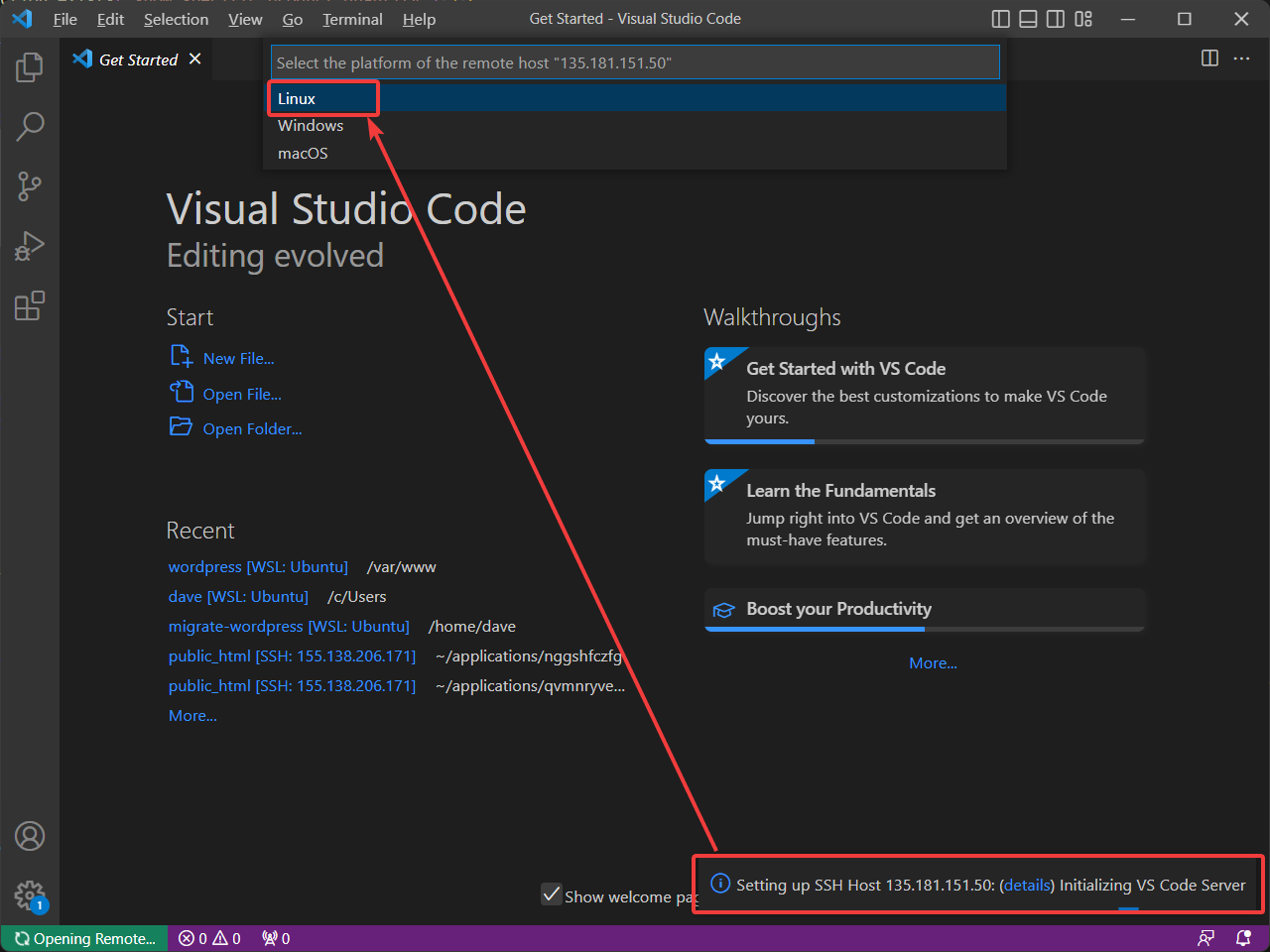Open the Extensions view
Image resolution: width=1270 pixels, height=952 pixels.
(x=30, y=305)
